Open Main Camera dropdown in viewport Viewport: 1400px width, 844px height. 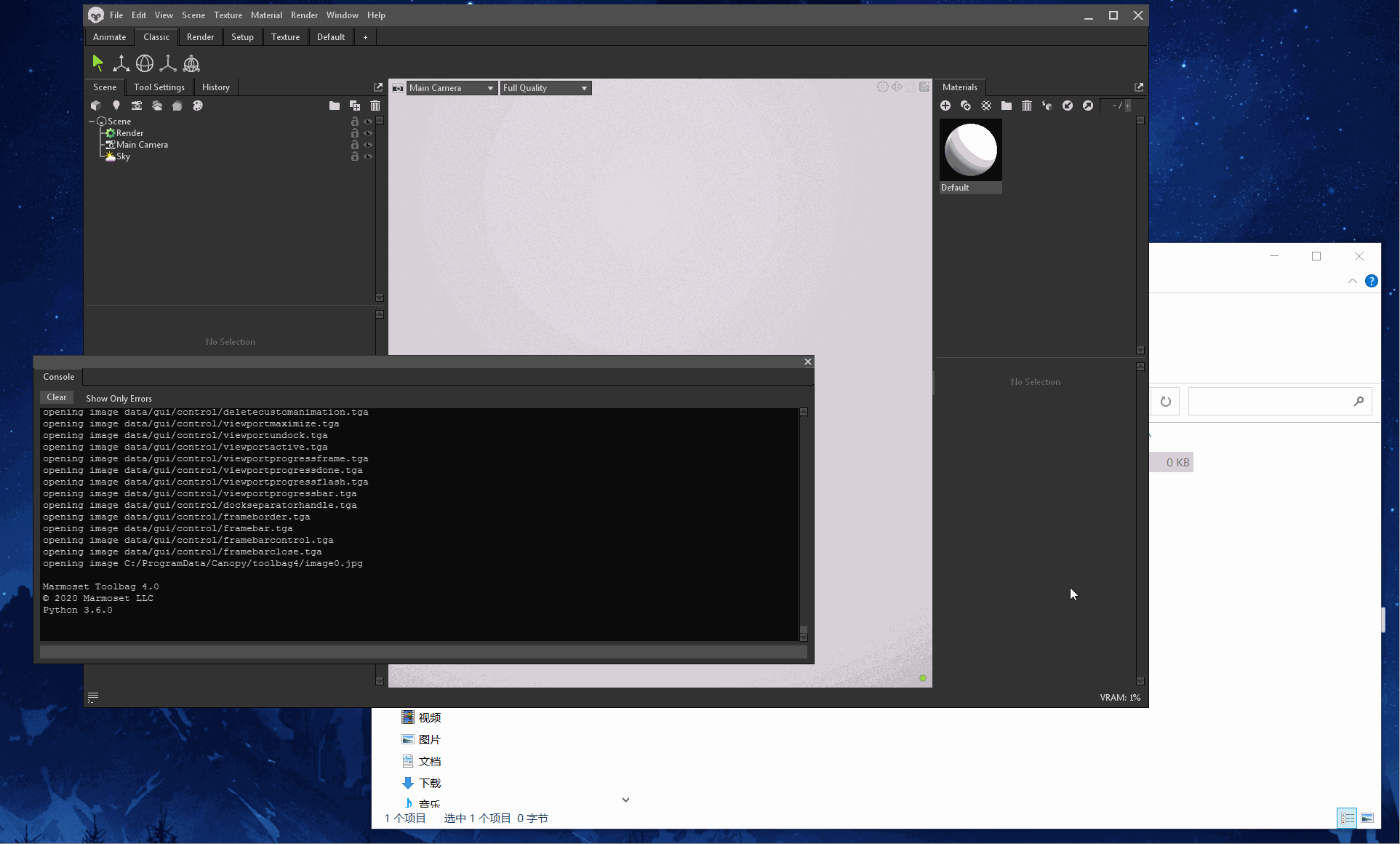451,88
